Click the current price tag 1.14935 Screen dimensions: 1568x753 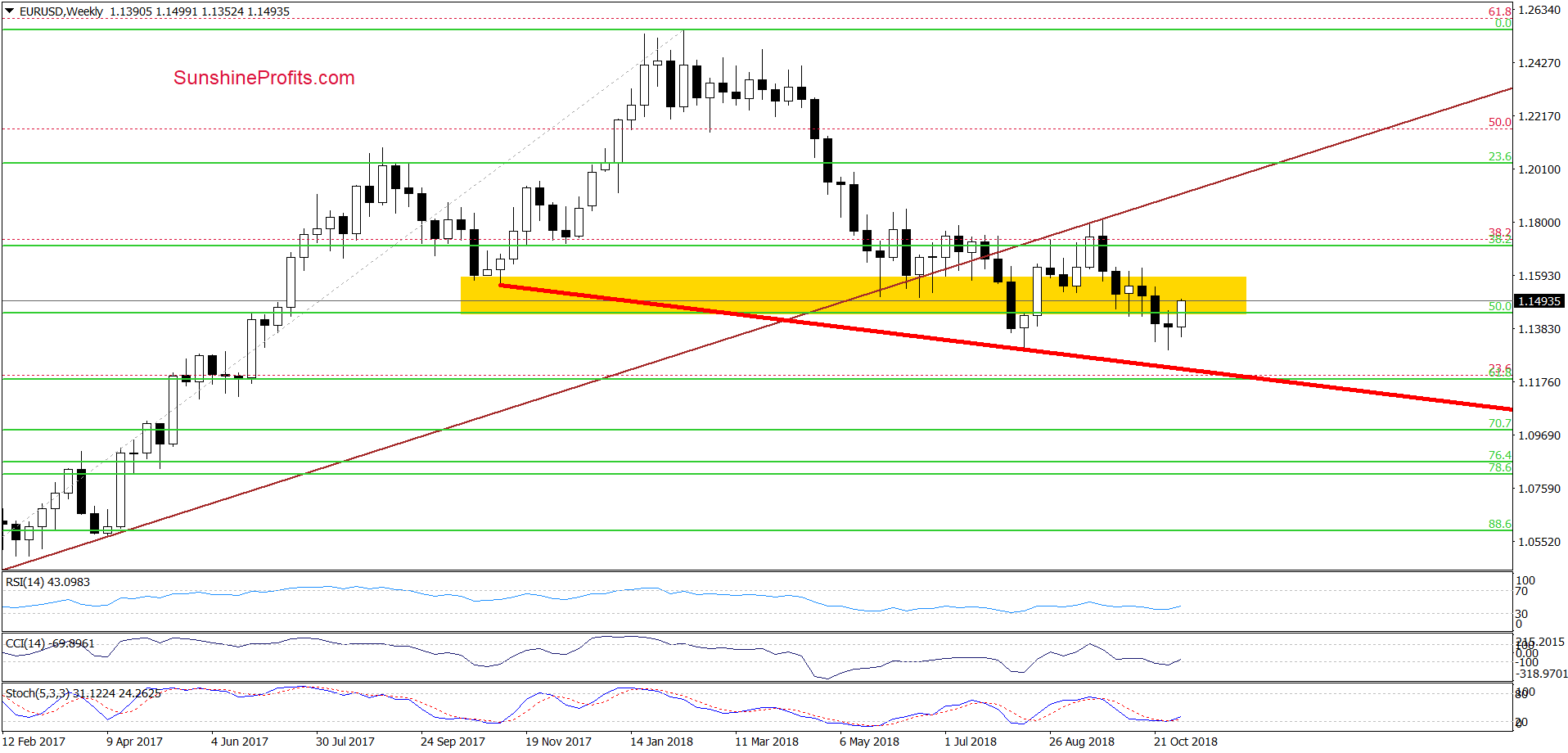click(x=1539, y=301)
